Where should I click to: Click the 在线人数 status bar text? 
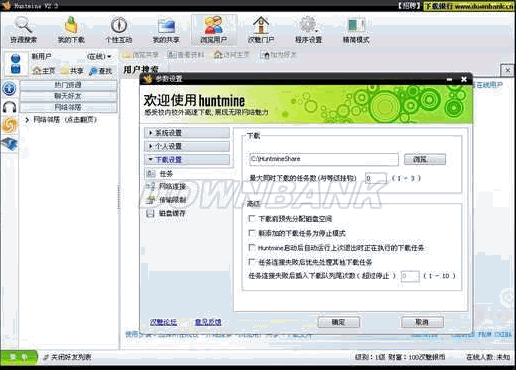tap(488, 357)
